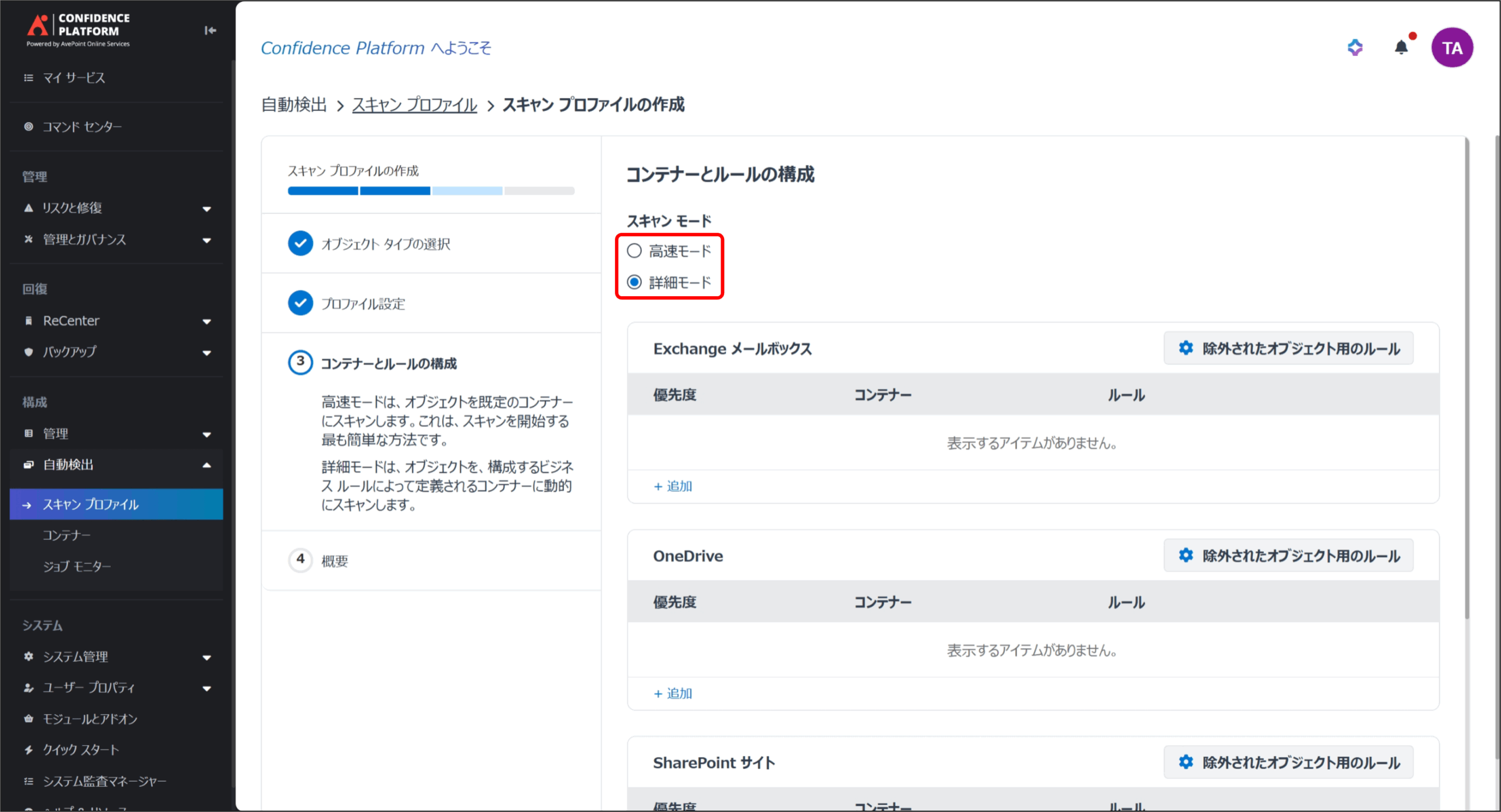Click the step progress bar

[431, 191]
